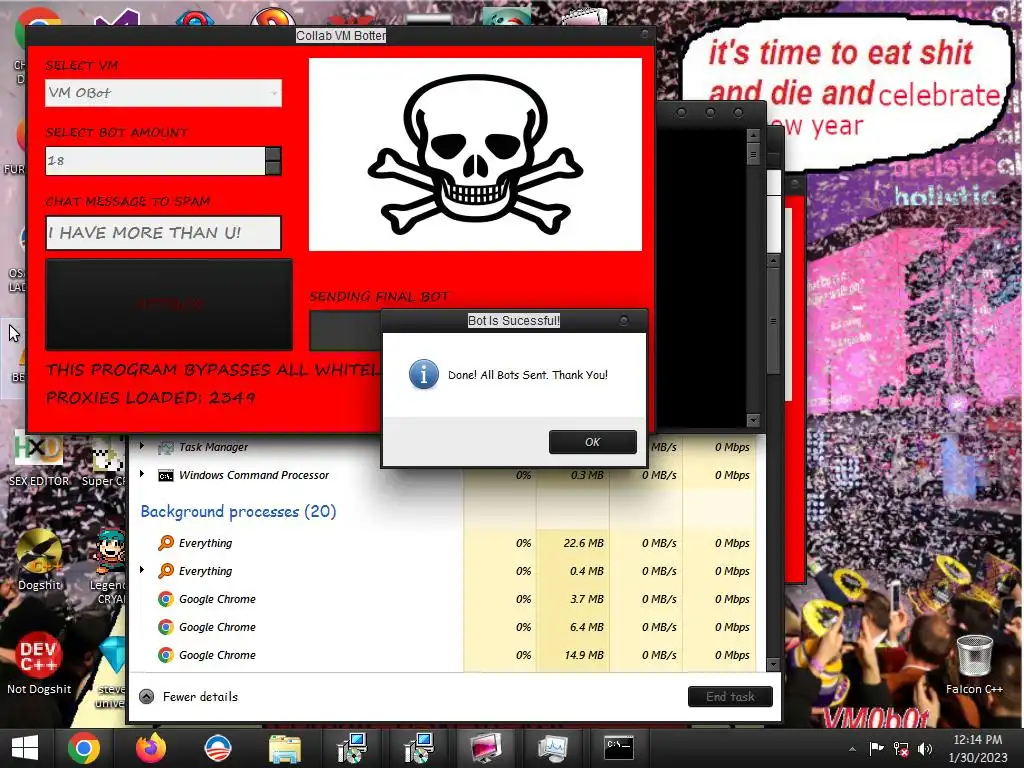The width and height of the screenshot is (1024, 768).
Task: Expand the Windows Command Processor row
Action: point(142,474)
